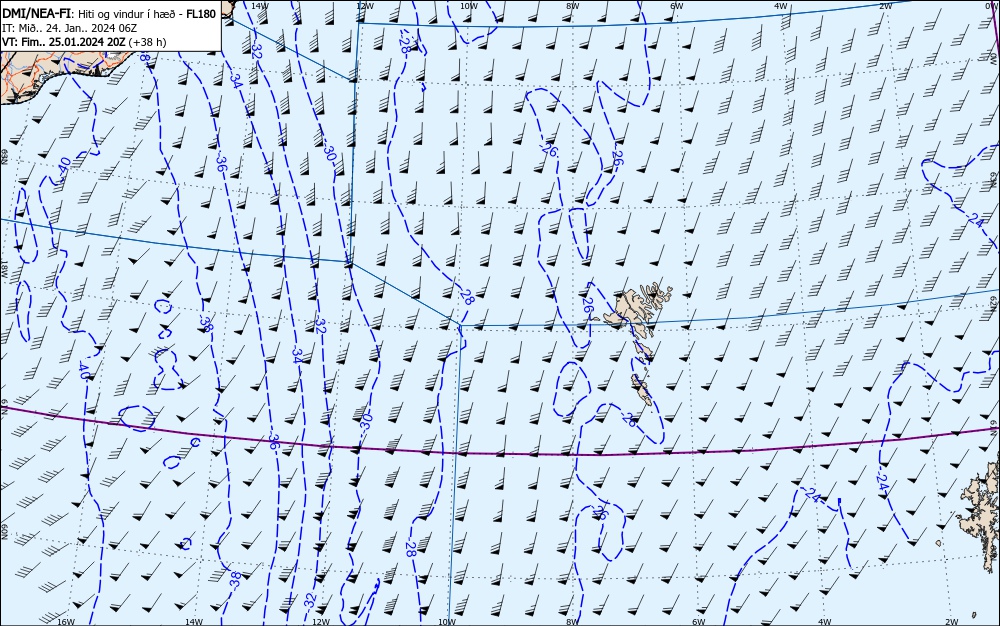The height and width of the screenshot is (626, 1000).
Task: Click the VT valid time 25.01.2024 20Z
Action: point(64,42)
